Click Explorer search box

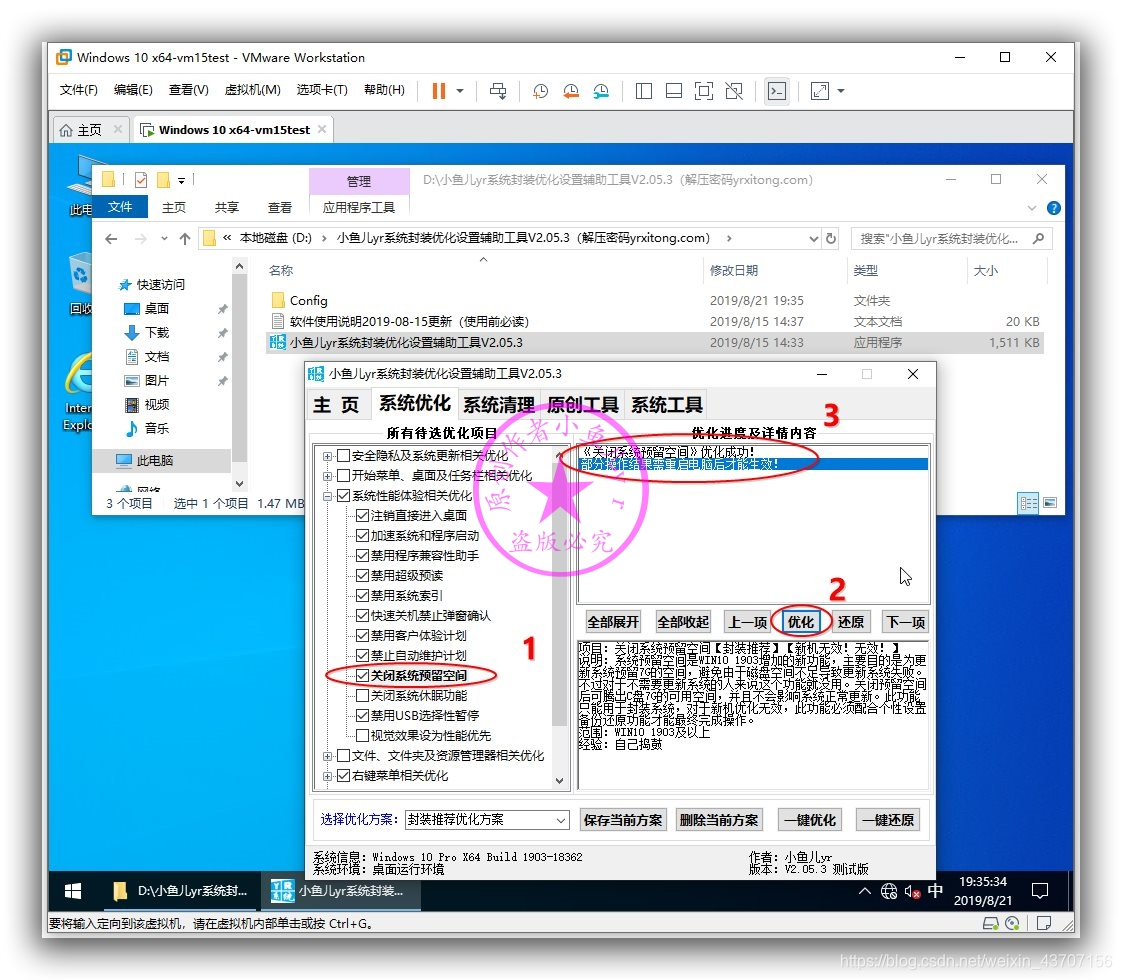(951, 238)
